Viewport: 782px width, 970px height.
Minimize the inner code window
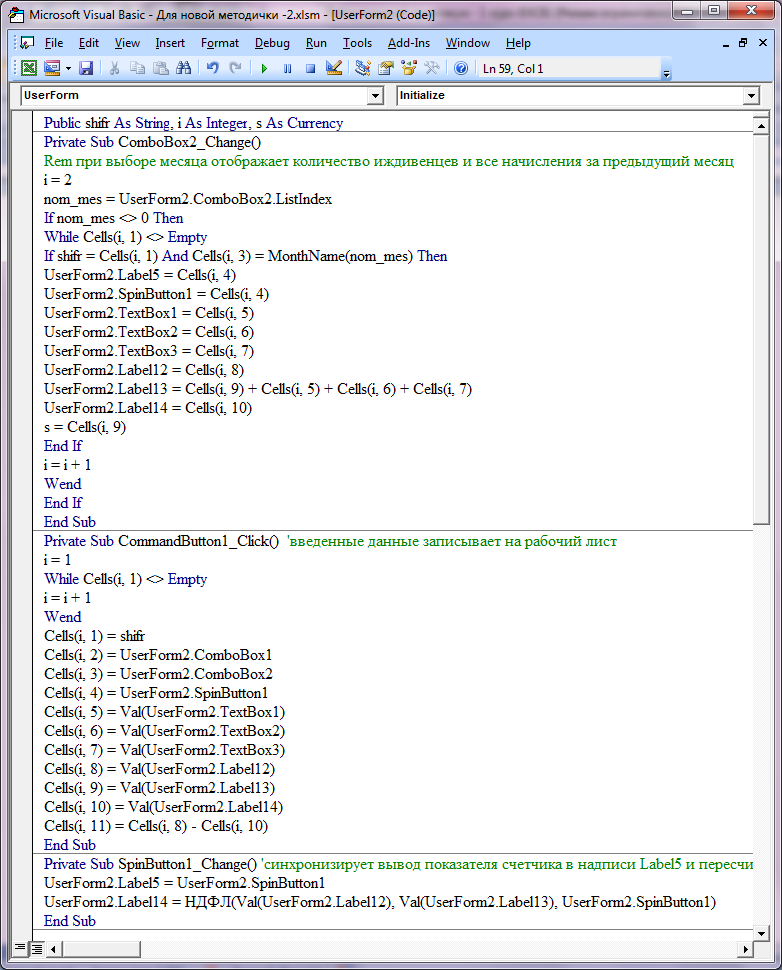(726, 43)
